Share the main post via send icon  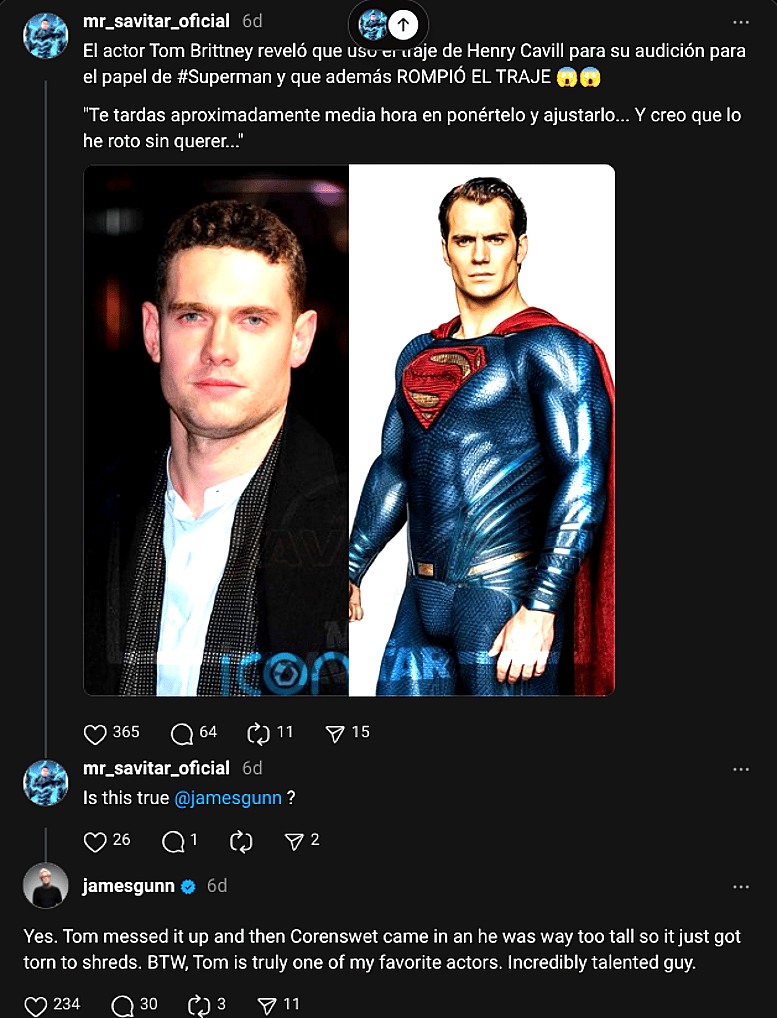pyautogui.click(x=335, y=734)
